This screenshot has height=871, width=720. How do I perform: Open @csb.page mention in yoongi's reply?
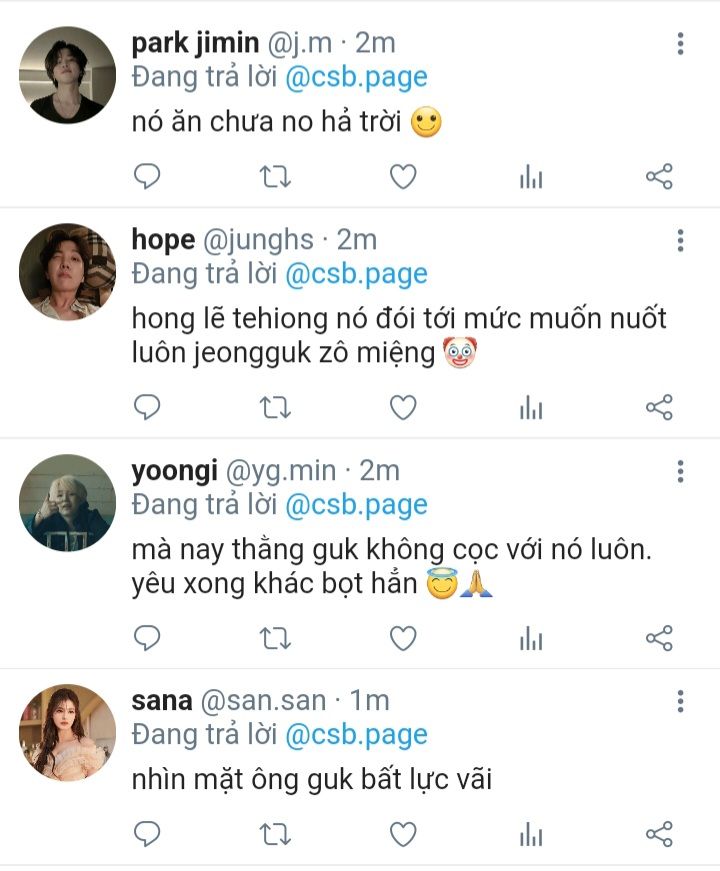click(x=356, y=505)
